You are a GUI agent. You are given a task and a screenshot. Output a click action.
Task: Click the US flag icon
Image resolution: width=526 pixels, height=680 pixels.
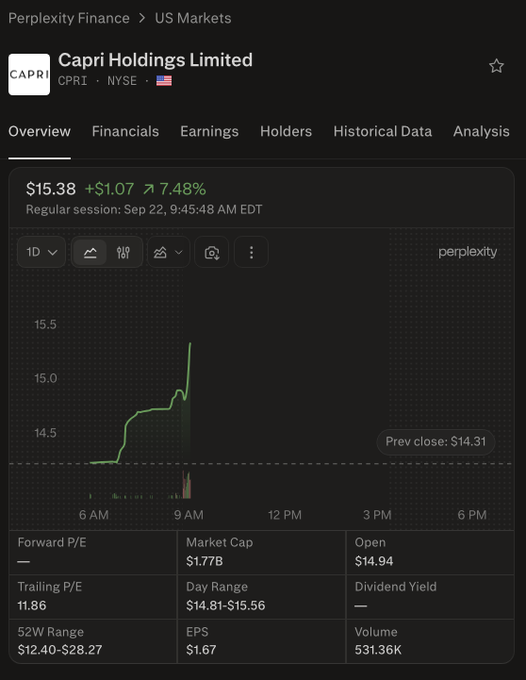[x=164, y=81]
